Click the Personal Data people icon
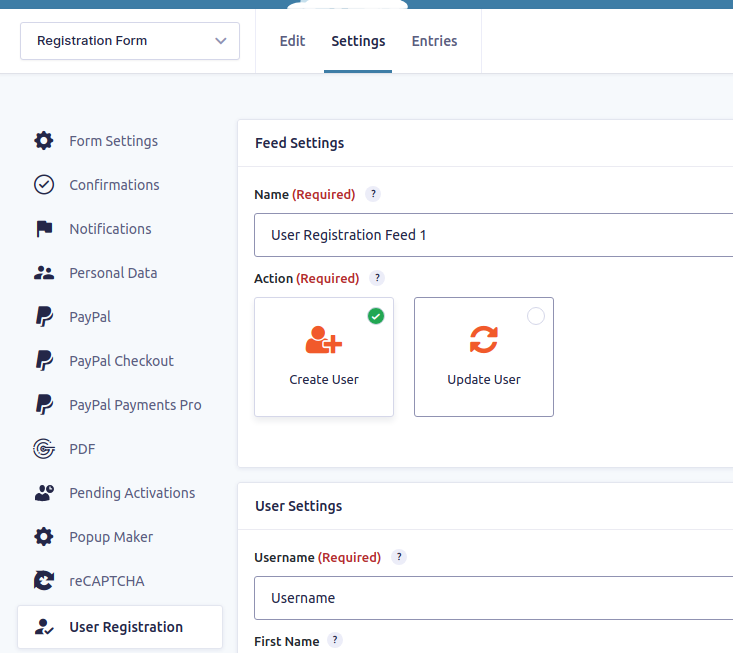The height and width of the screenshot is (653, 733). click(44, 273)
